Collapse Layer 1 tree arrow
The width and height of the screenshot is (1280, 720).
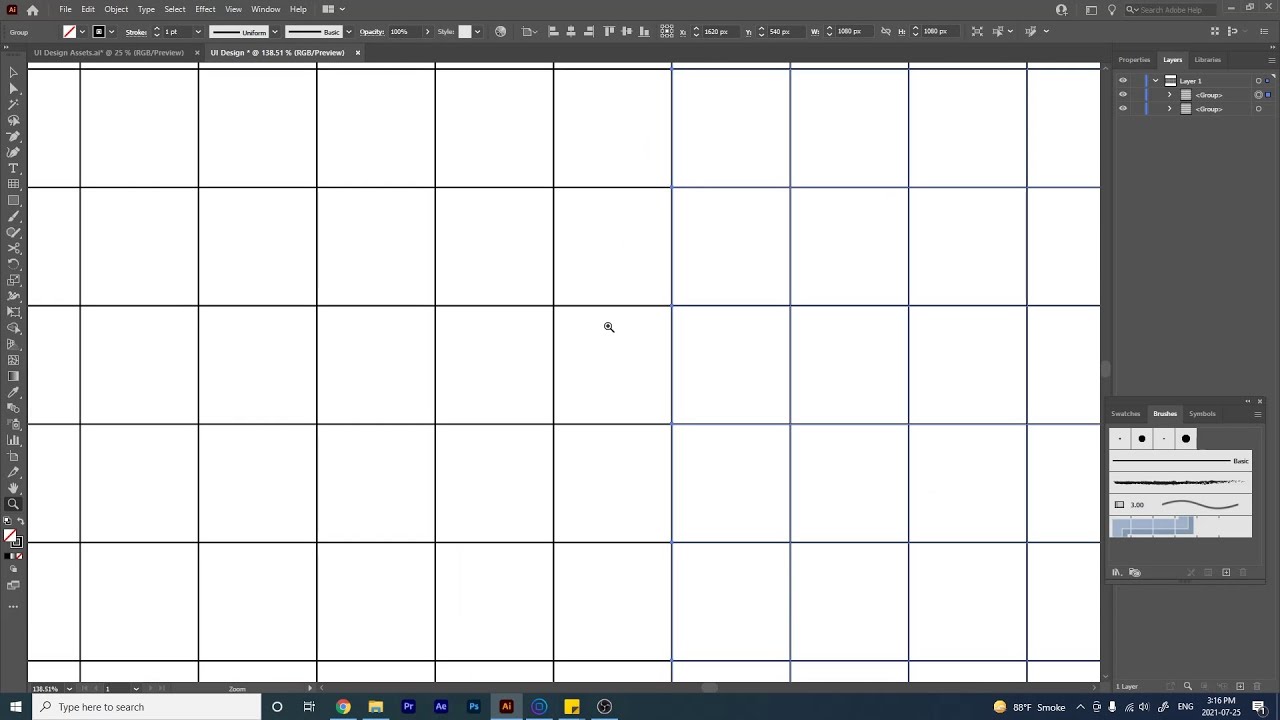coord(1156,81)
